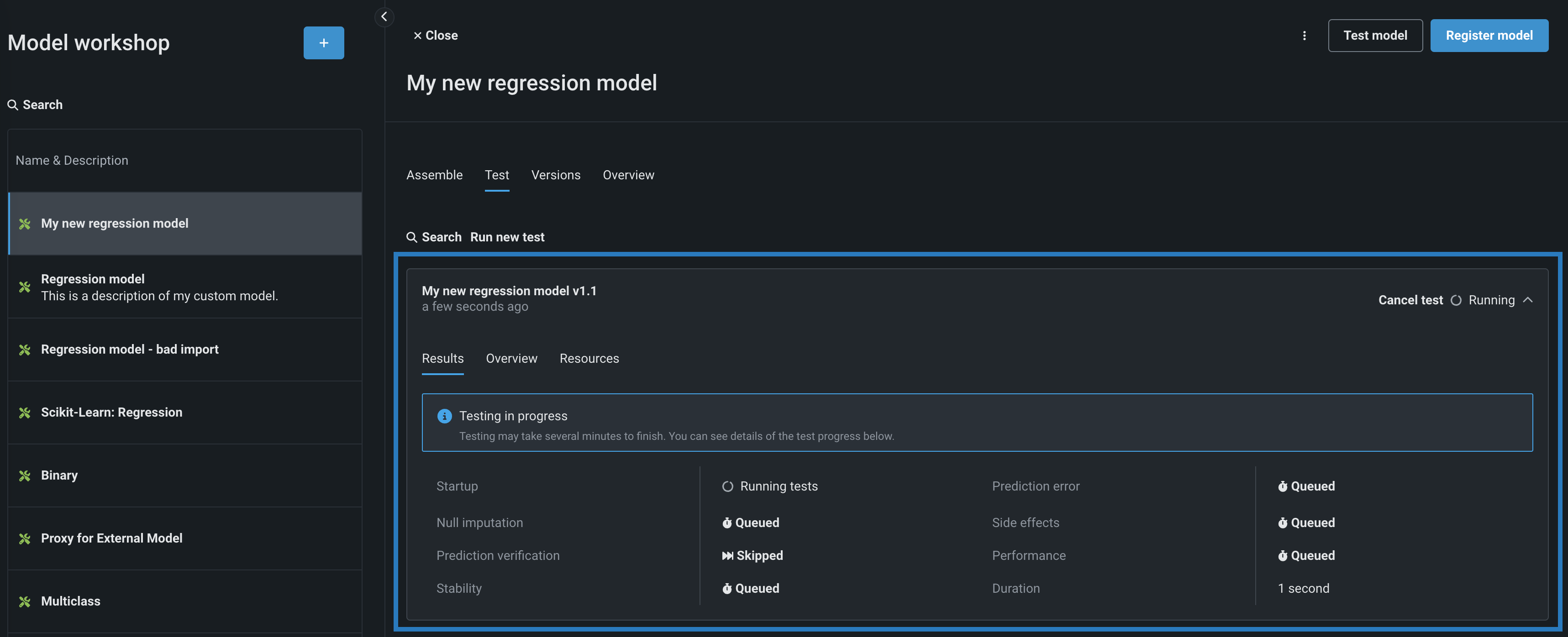Click the plus icon to add a model
Screen dimensions: 1568x637
pyautogui.click(x=323, y=42)
